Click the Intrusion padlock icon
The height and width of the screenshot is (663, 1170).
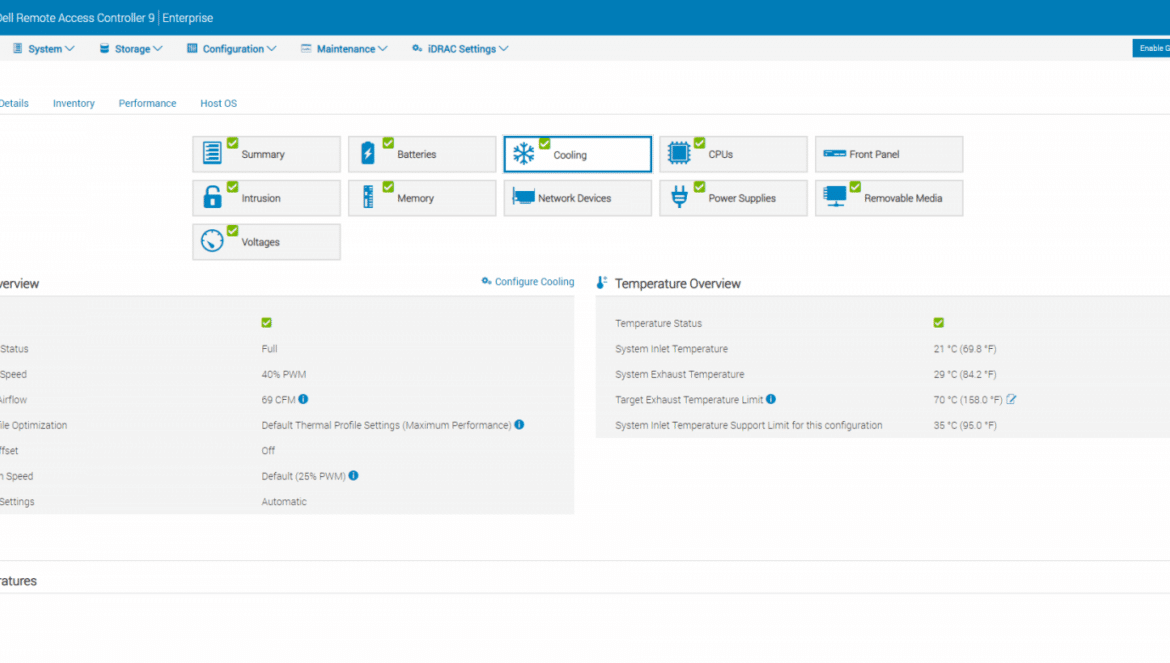coord(212,197)
